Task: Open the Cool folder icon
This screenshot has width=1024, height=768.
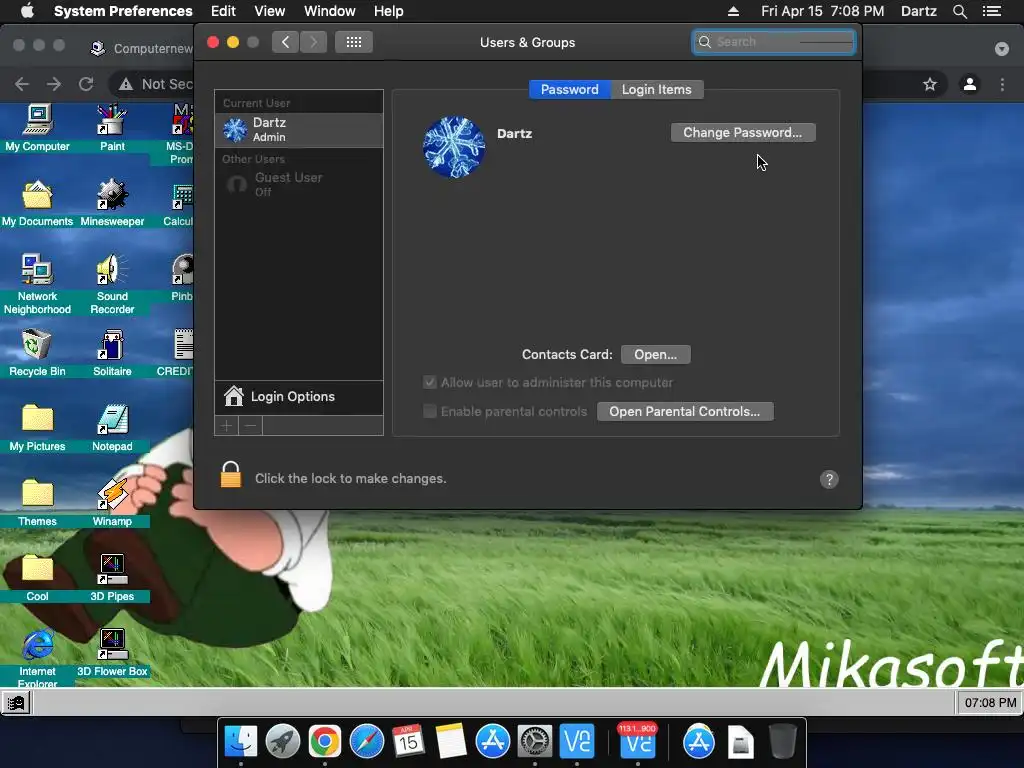Action: 37,578
